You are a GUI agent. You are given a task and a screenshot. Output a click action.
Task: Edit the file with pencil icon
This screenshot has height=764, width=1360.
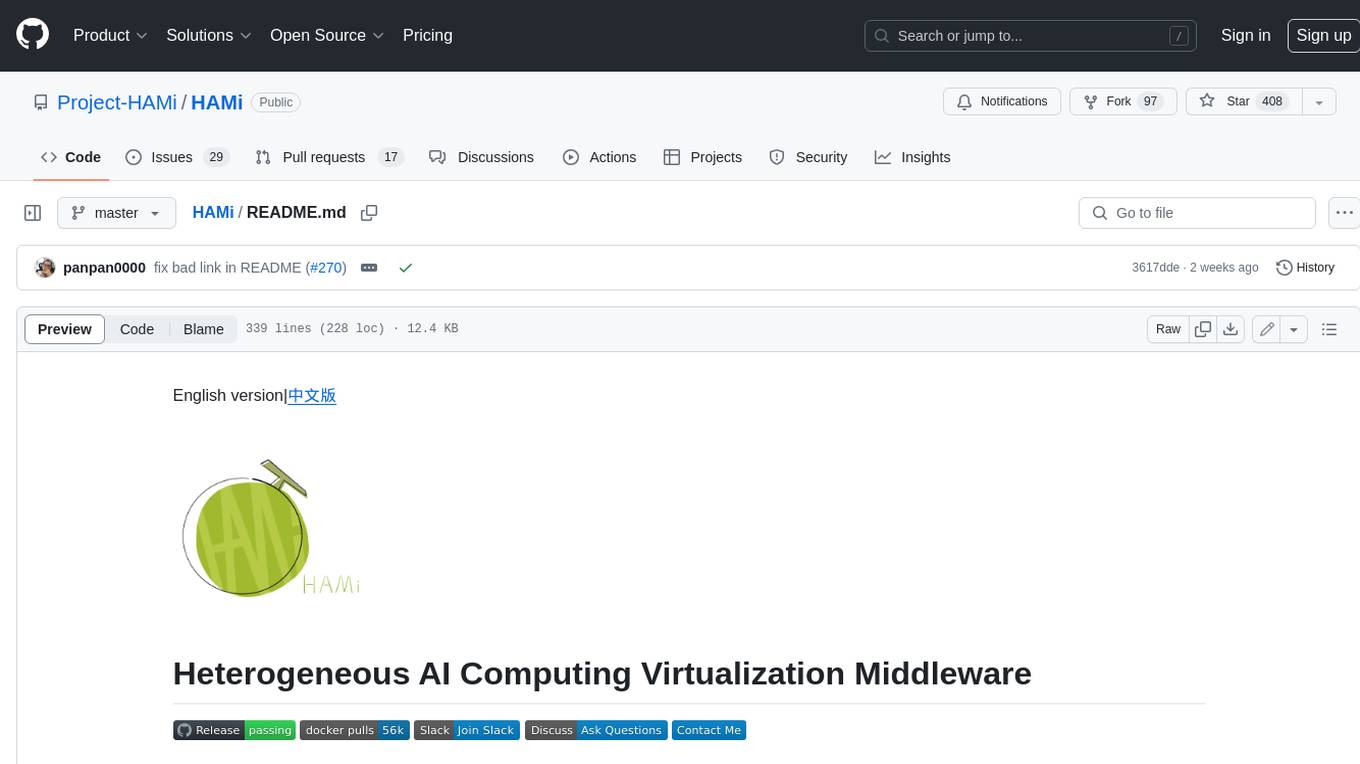coord(1266,329)
